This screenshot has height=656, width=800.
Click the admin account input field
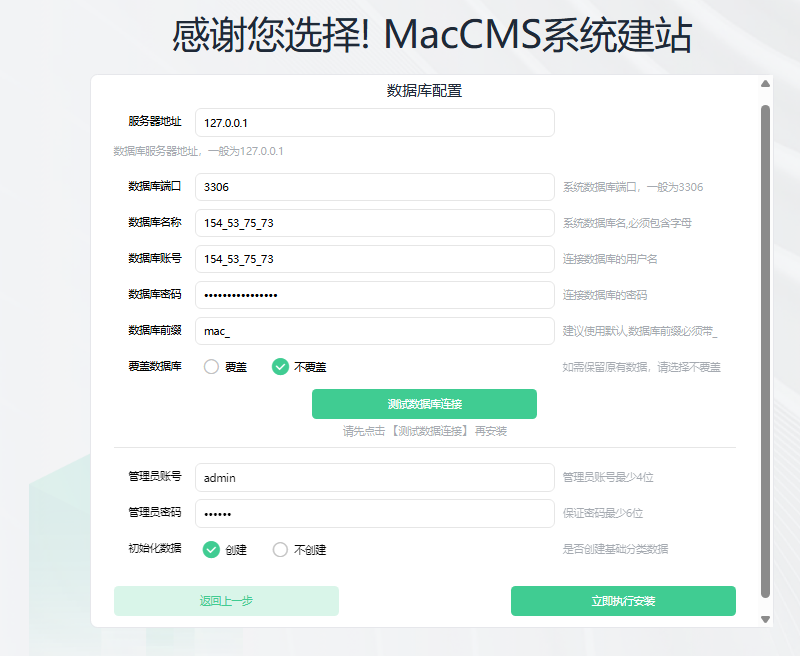click(374, 478)
